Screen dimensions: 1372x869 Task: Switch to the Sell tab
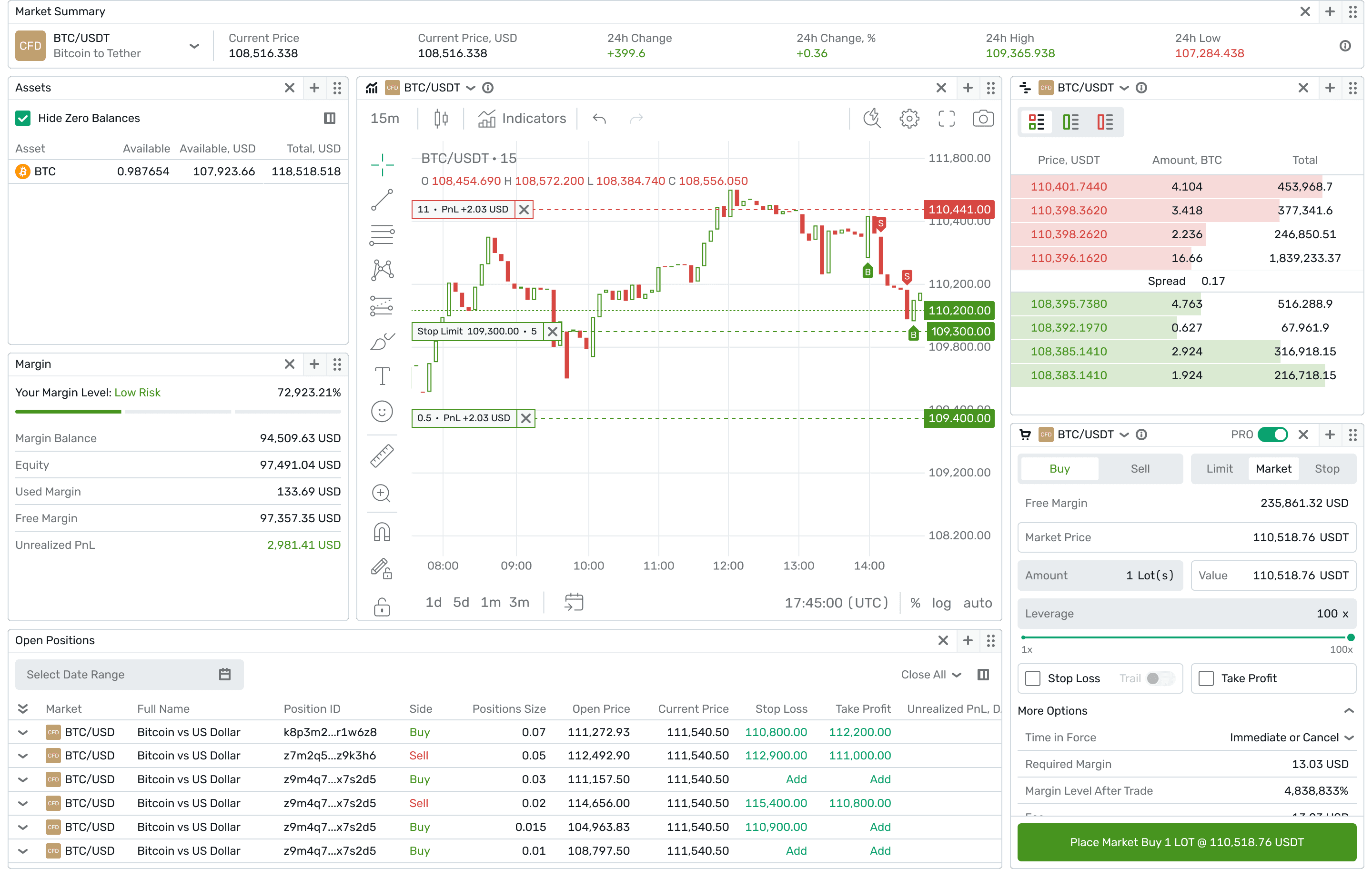click(x=1140, y=468)
